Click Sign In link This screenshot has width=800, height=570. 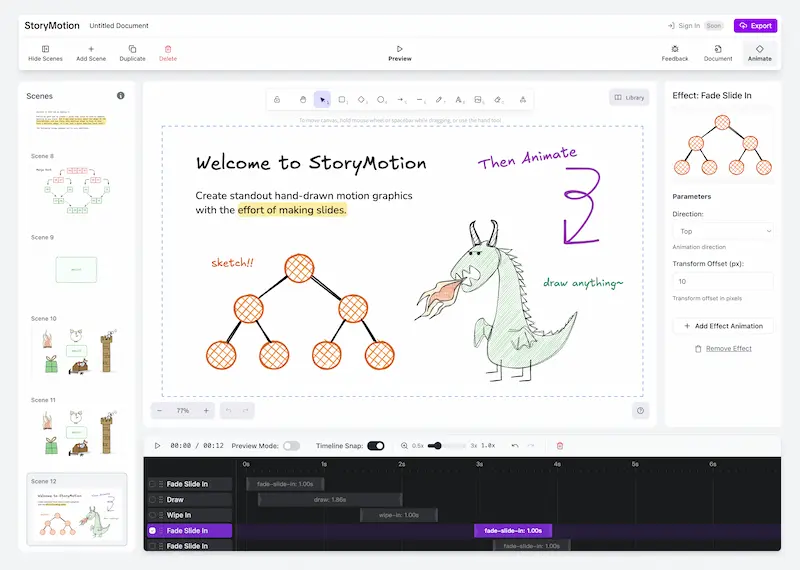point(684,26)
